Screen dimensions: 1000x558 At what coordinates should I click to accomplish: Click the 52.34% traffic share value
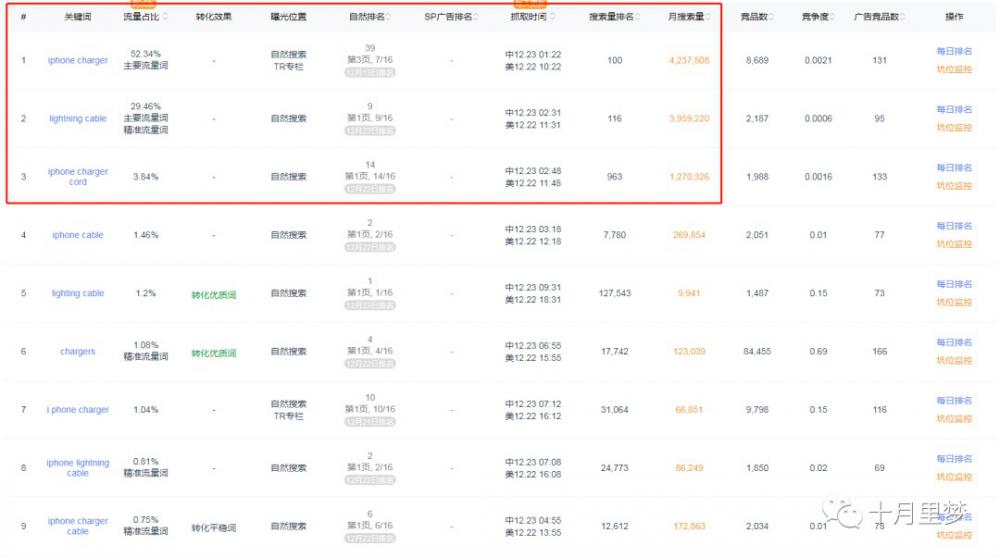click(x=145, y=54)
